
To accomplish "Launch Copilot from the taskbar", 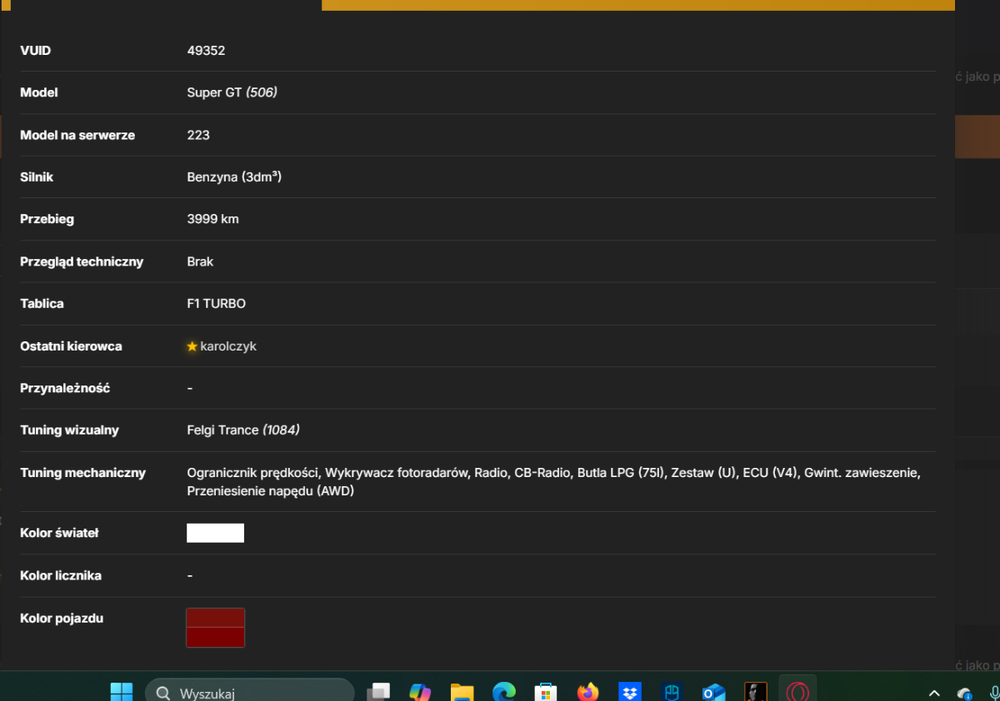I will click(420, 692).
